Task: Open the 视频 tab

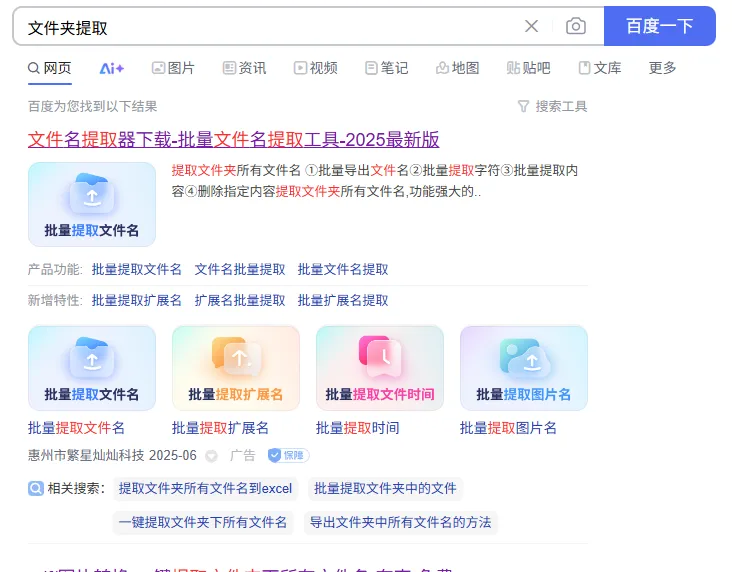Action: tap(316, 68)
